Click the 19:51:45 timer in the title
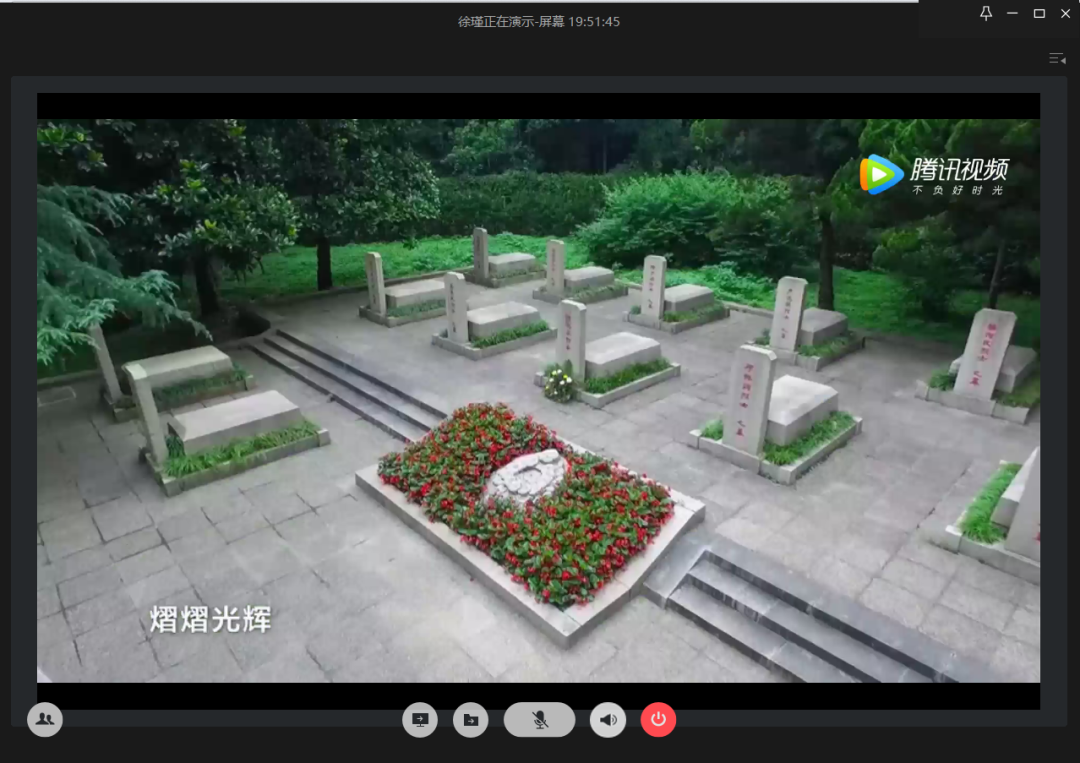 coord(594,21)
